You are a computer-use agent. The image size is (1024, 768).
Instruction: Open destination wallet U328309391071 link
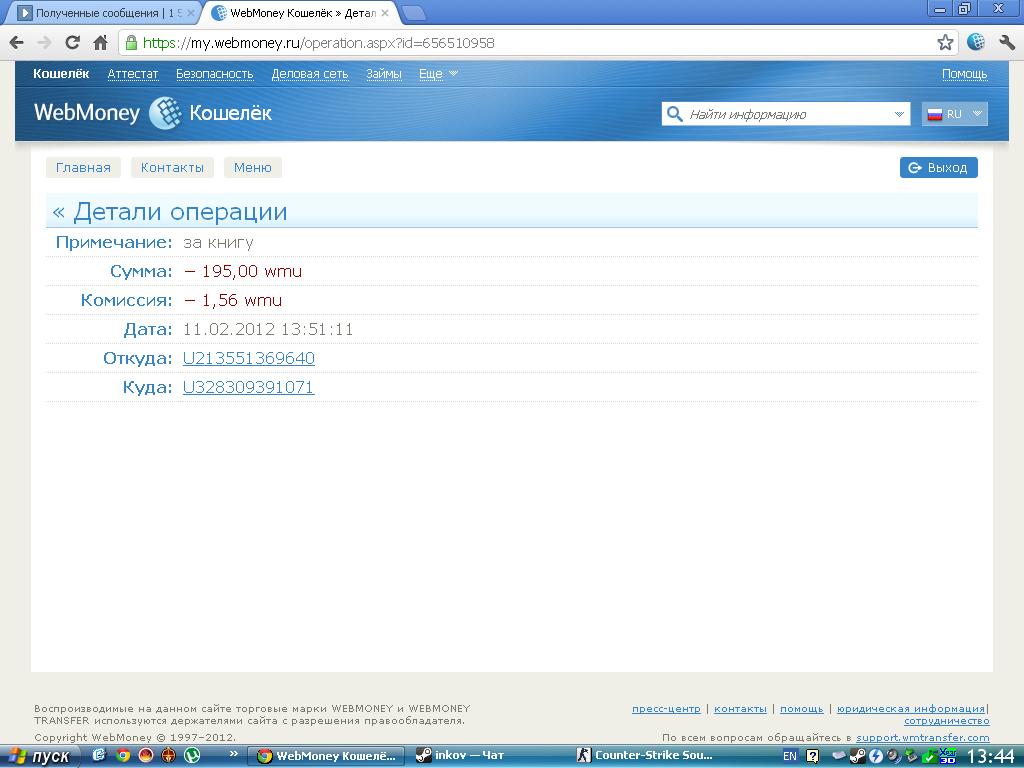[x=248, y=387]
